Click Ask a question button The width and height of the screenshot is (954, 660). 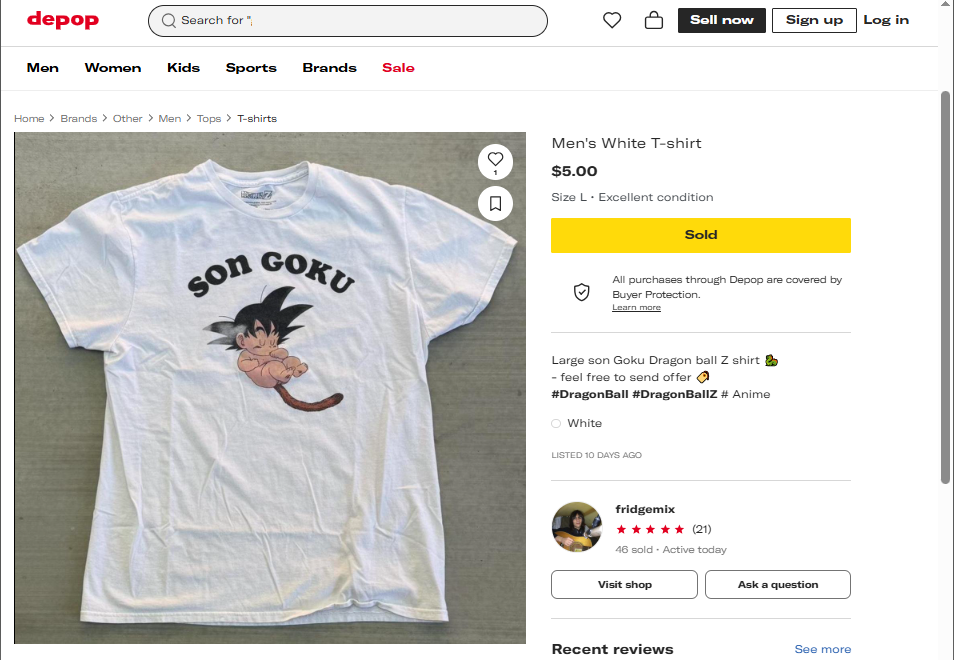coord(778,584)
